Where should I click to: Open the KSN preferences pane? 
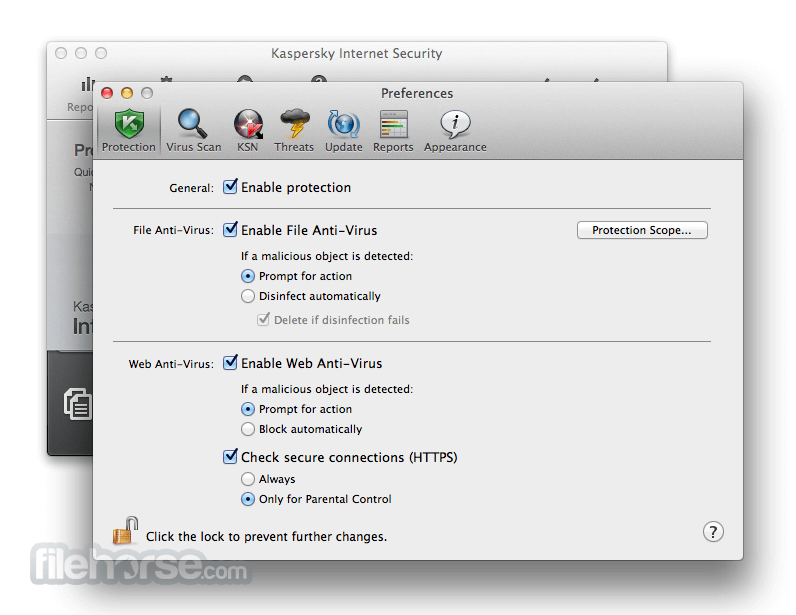[248, 131]
